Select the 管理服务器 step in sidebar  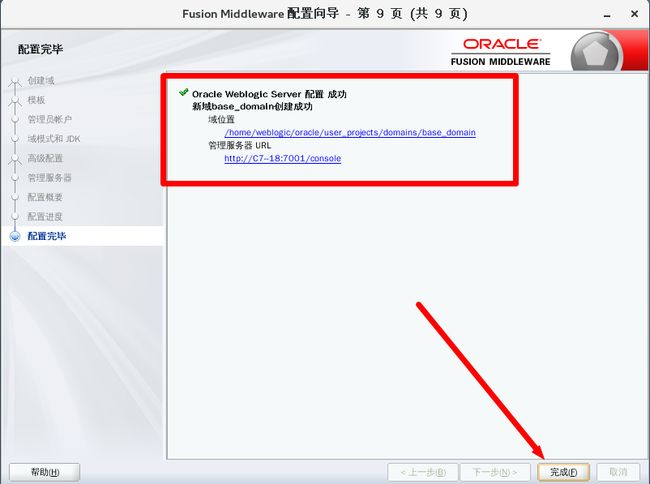(x=50, y=178)
